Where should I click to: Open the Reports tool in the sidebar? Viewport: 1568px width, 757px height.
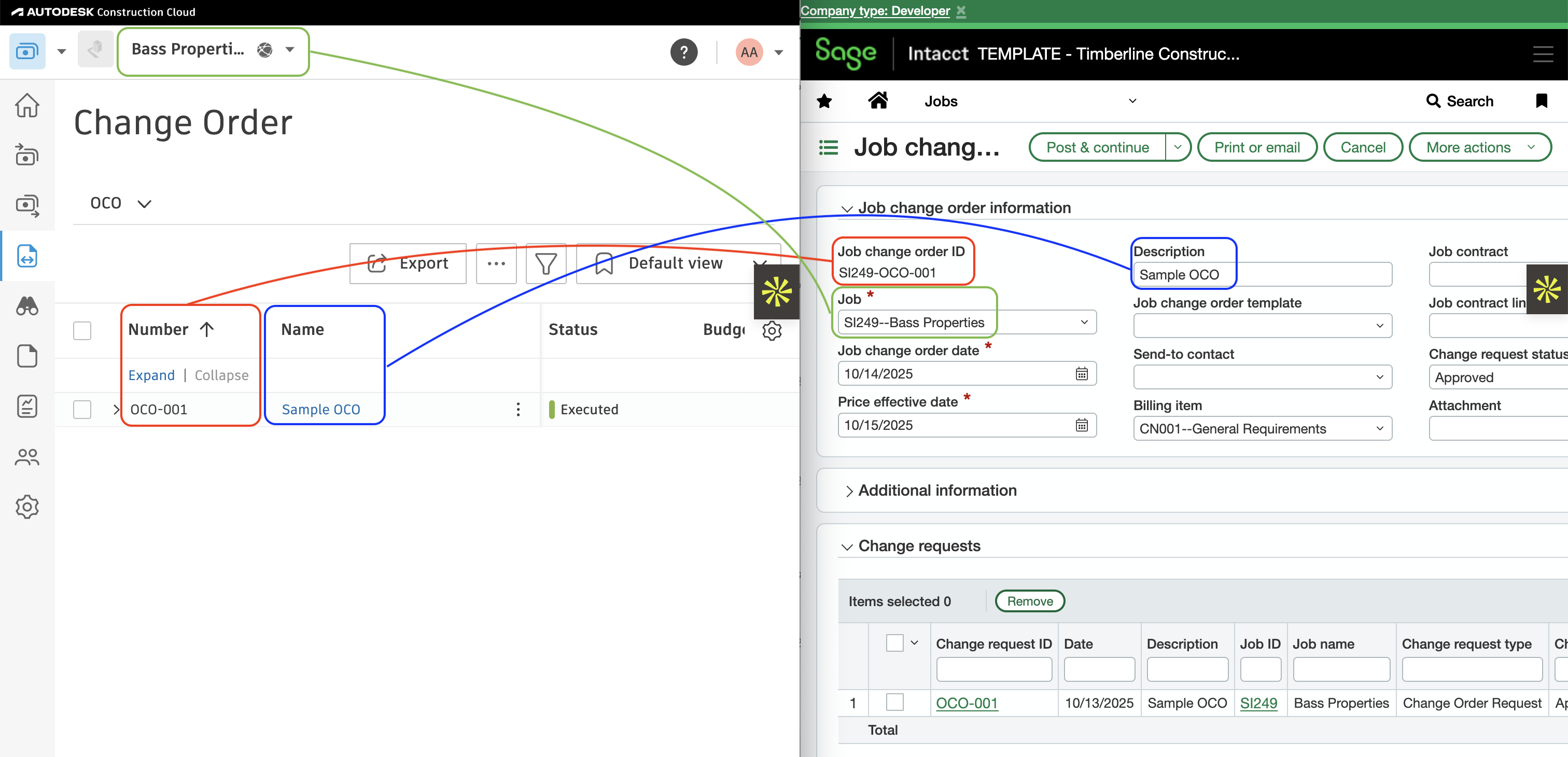pos(27,406)
